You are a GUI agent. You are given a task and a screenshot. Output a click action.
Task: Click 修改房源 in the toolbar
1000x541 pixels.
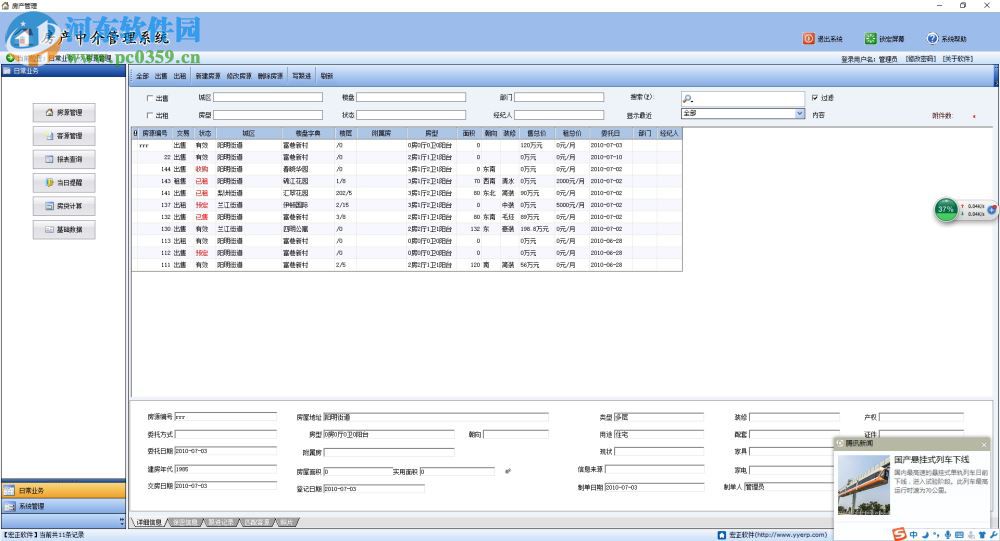pos(239,76)
